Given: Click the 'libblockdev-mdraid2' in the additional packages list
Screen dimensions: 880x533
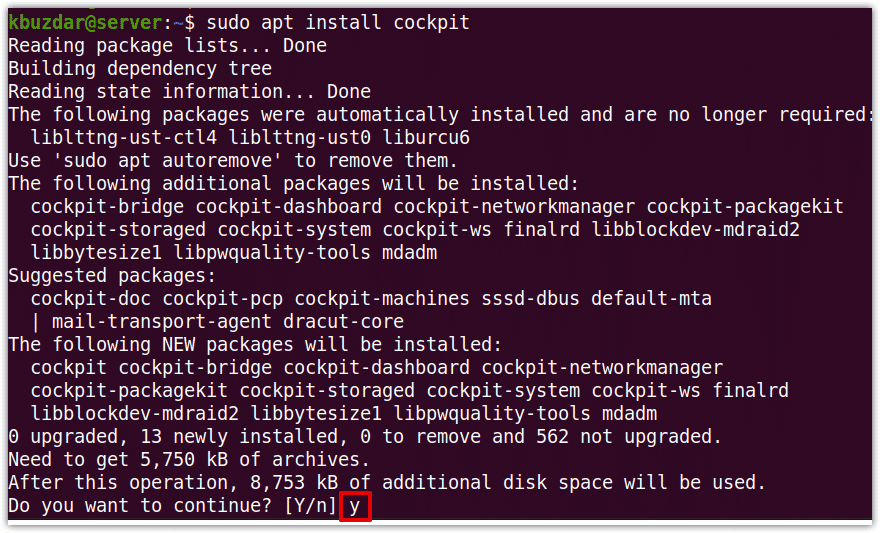Looking at the screenshot, I should pos(695,229).
